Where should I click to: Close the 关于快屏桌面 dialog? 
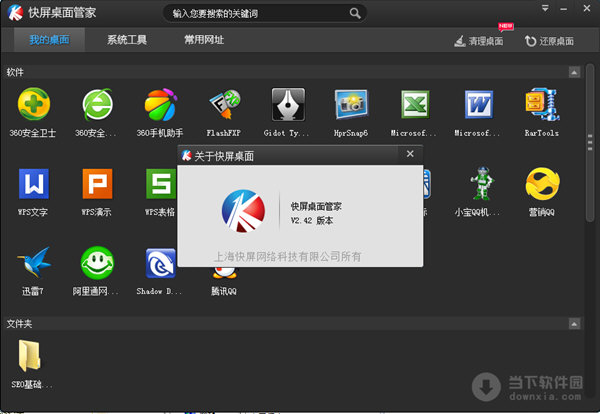(x=410, y=154)
